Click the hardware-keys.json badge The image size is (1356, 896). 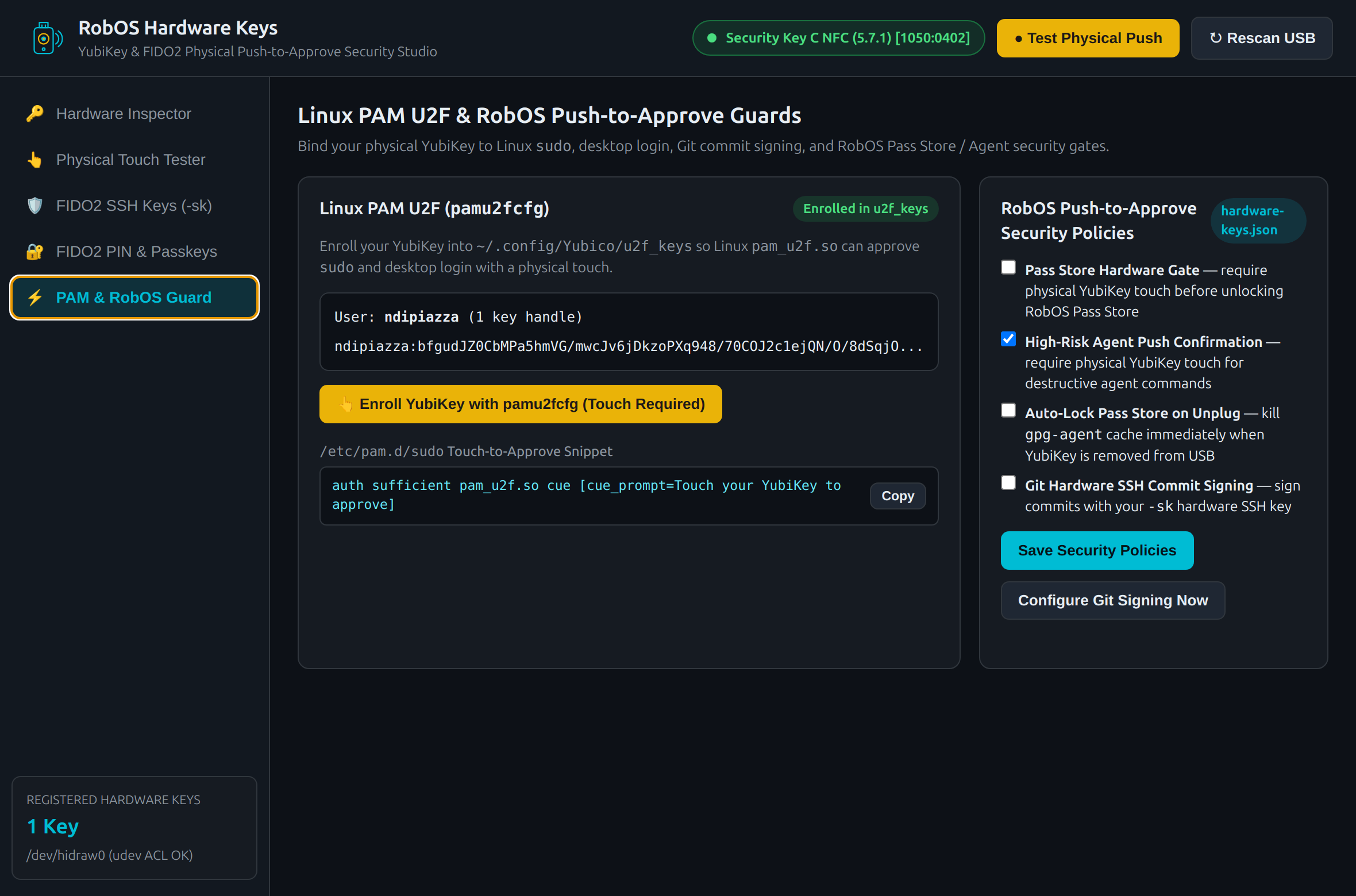click(x=1258, y=221)
